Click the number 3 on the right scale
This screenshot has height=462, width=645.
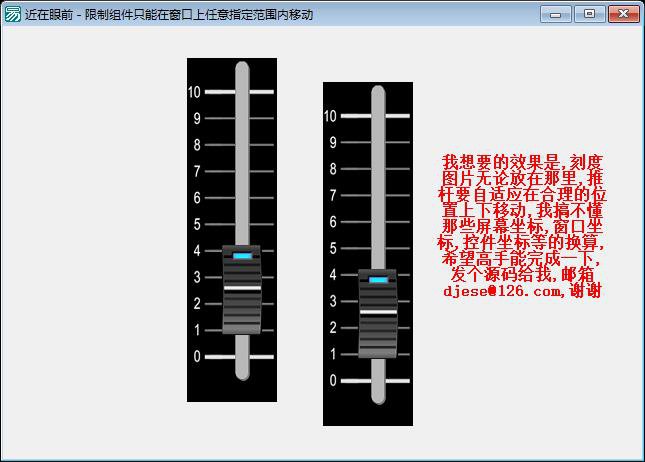[x=333, y=302]
